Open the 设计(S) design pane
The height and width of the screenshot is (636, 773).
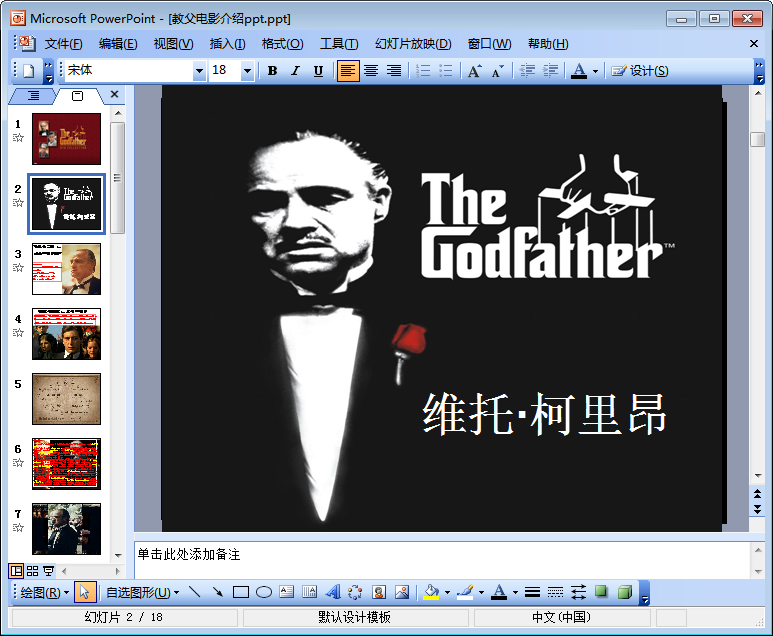tap(639, 71)
